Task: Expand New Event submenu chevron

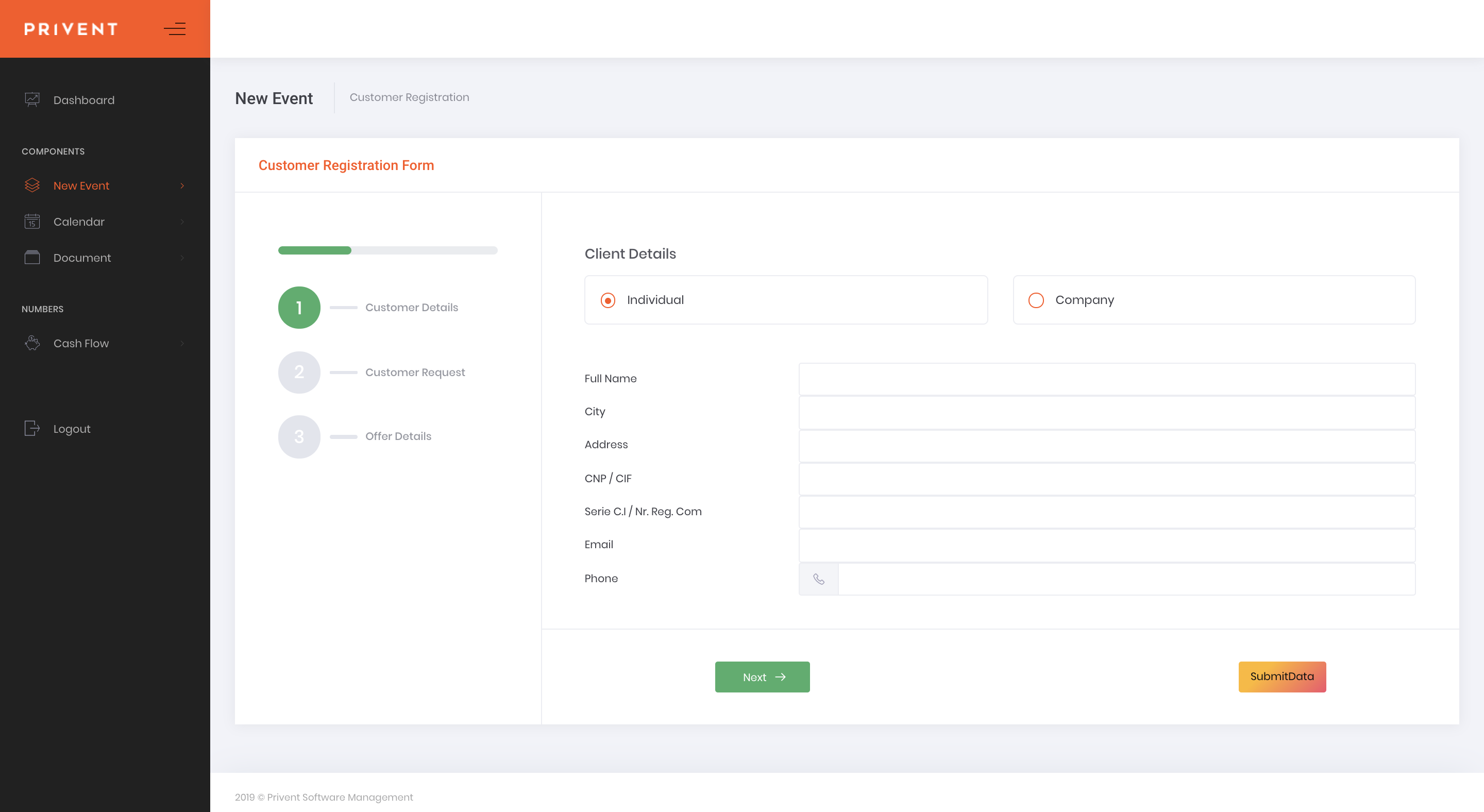Action: 182,185
